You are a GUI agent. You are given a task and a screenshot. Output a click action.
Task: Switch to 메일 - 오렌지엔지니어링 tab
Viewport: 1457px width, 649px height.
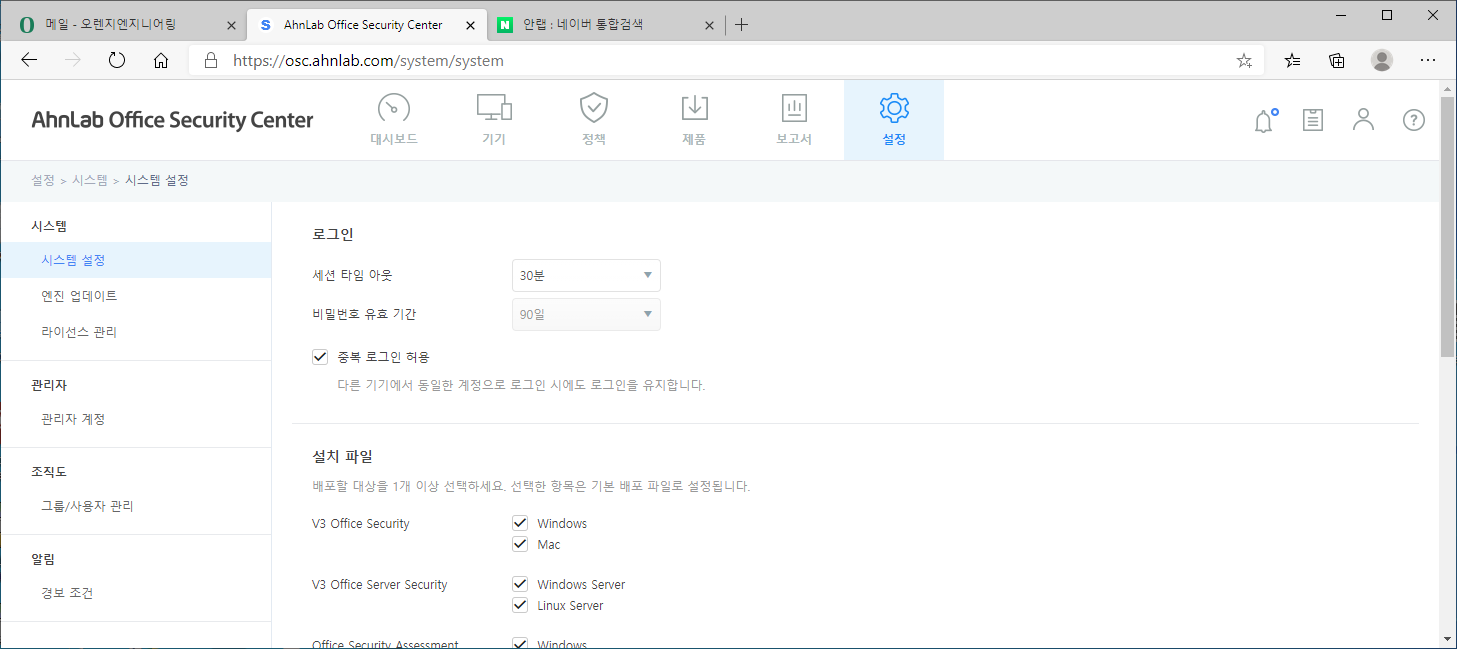click(124, 25)
